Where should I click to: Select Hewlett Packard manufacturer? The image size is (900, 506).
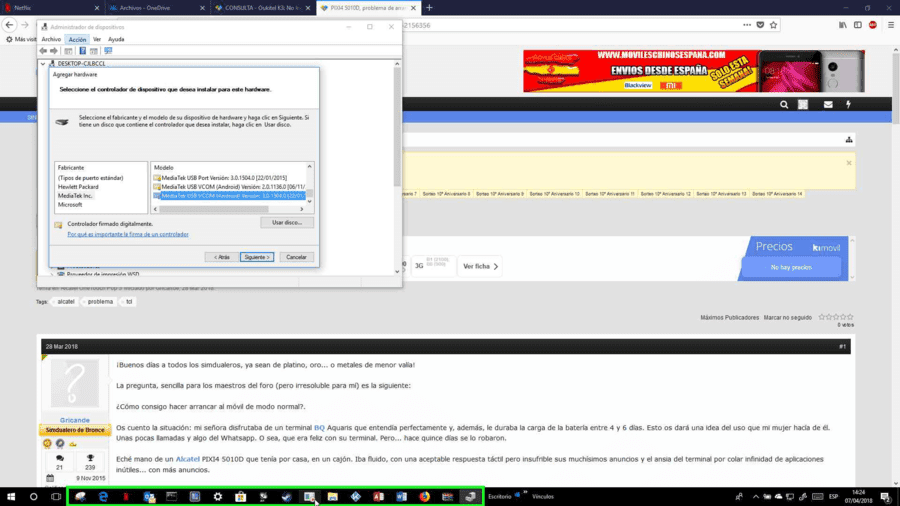pyautogui.click(x=78, y=187)
